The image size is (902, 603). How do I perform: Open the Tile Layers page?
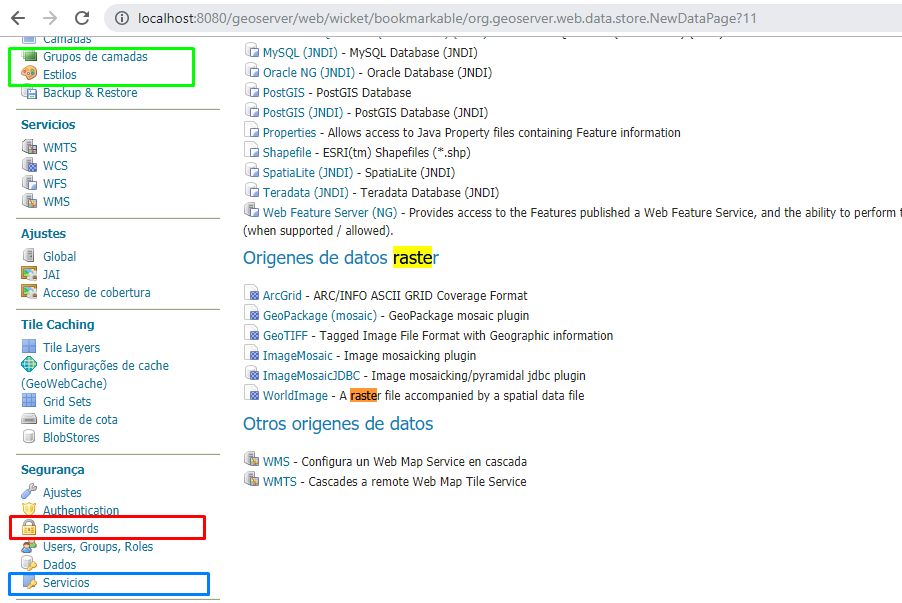coord(71,347)
